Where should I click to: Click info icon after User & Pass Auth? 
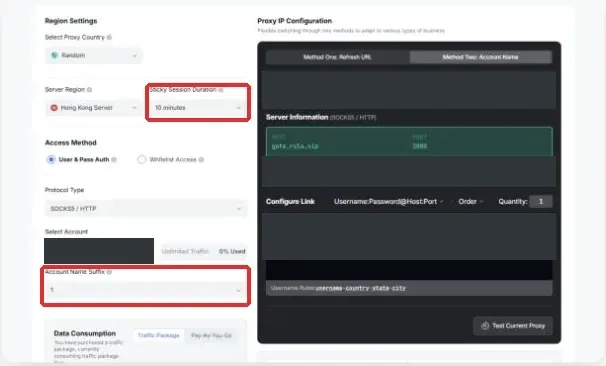tap(114, 160)
